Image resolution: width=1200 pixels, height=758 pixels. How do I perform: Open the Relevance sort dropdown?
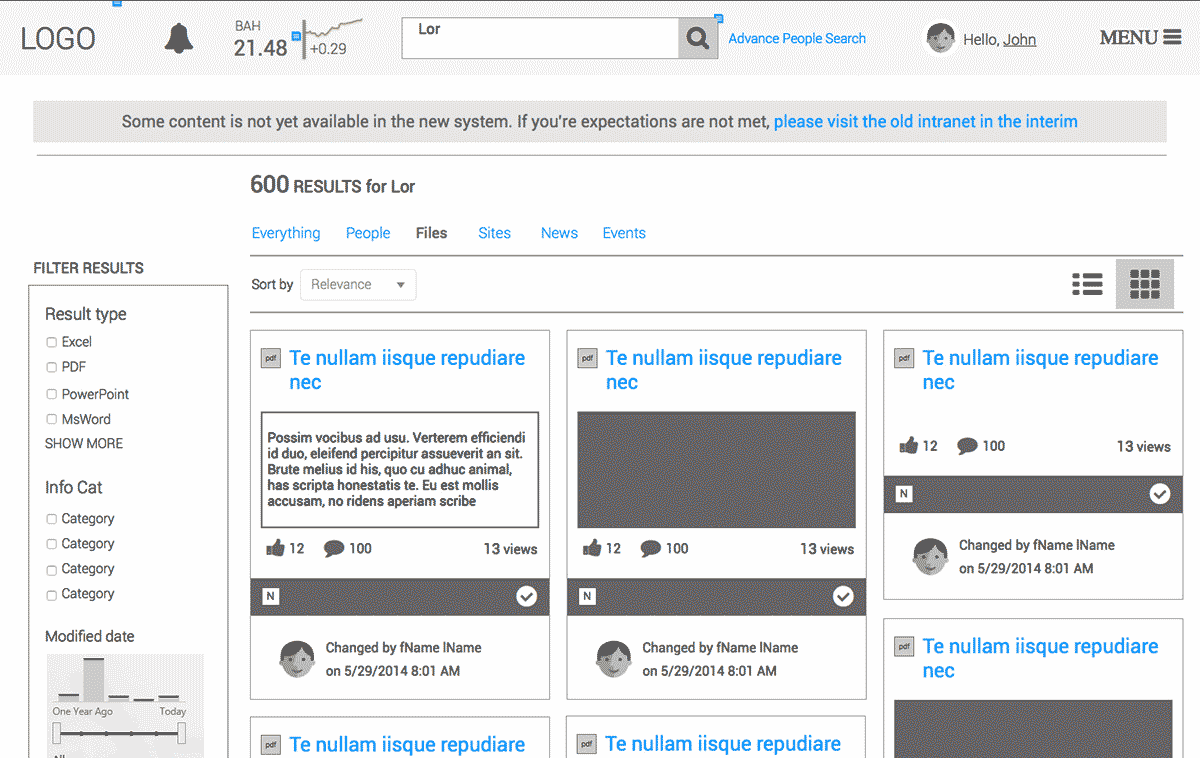click(358, 285)
